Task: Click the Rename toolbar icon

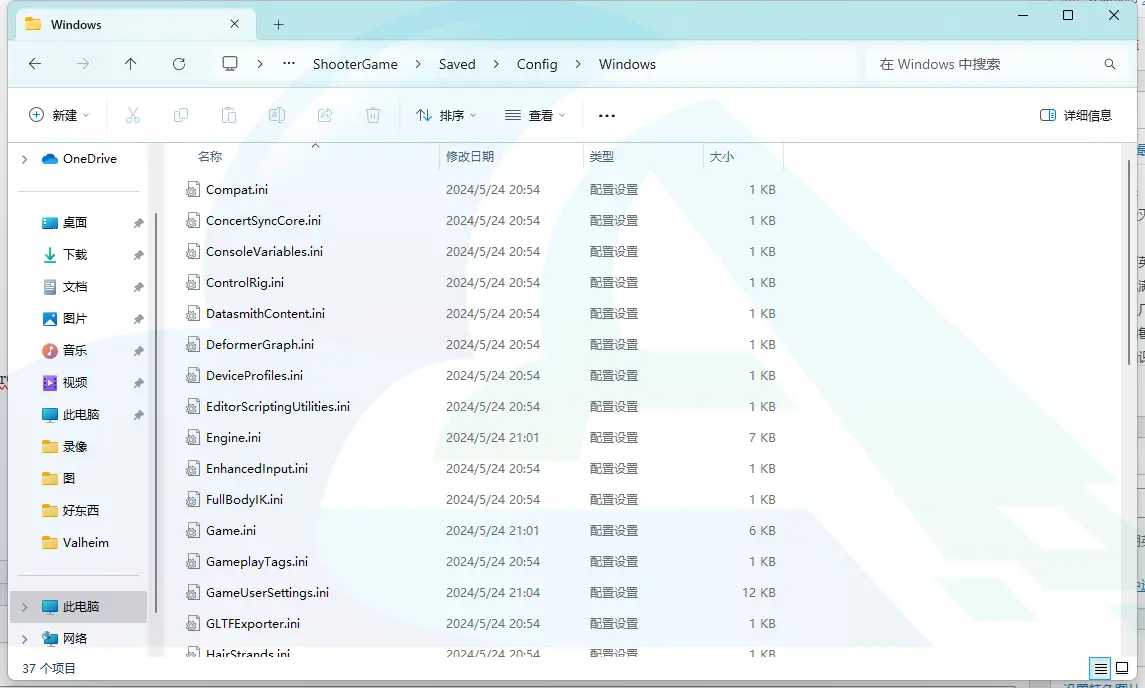Action: tap(277, 115)
